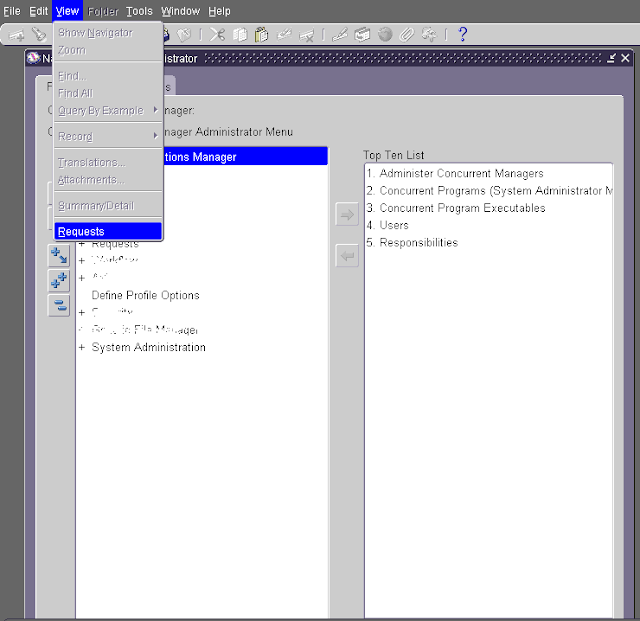This screenshot has height=621, width=640.
Task: Open the Edit menu
Action: pyautogui.click(x=38, y=11)
